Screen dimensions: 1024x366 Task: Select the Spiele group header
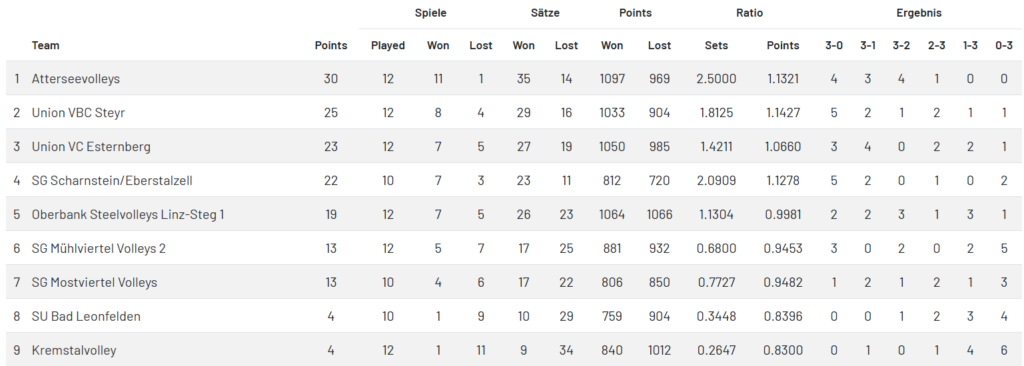(x=431, y=12)
